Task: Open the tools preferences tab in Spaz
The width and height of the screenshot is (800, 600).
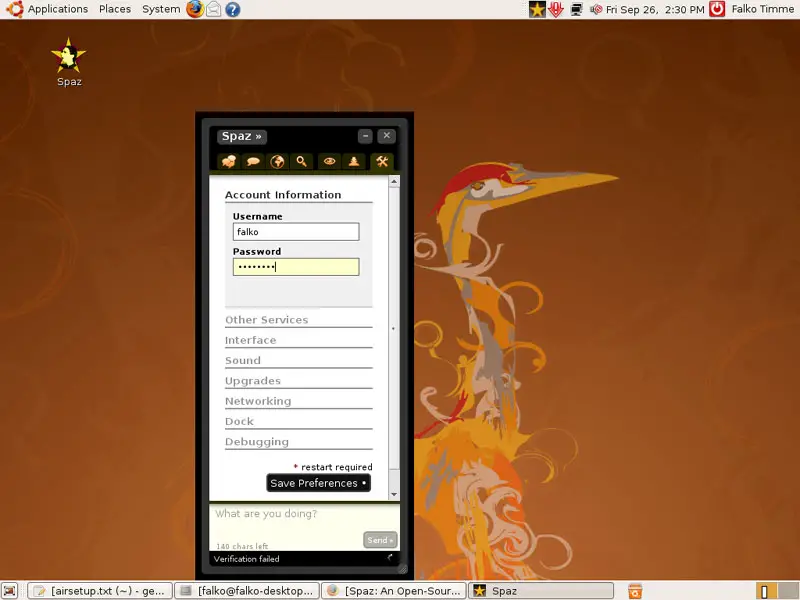Action: point(382,162)
